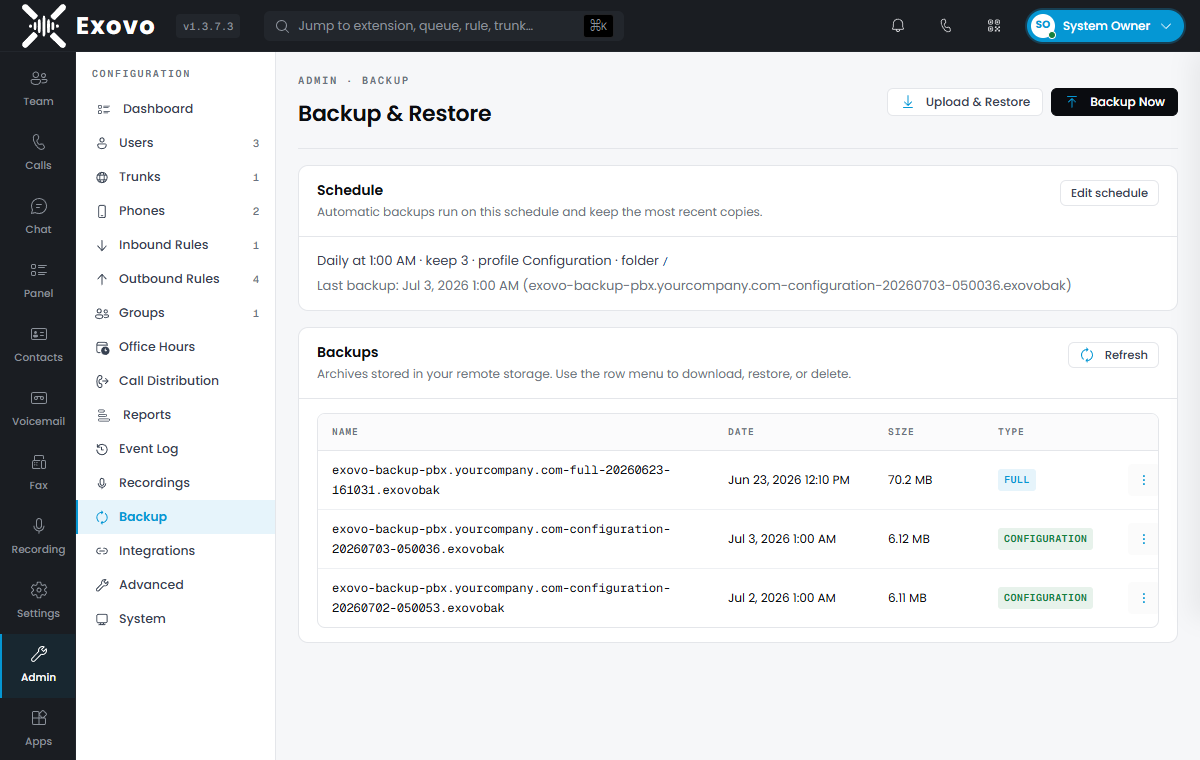Click CONFIGURATION badge on Jul 2 row

pyautogui.click(x=1045, y=598)
